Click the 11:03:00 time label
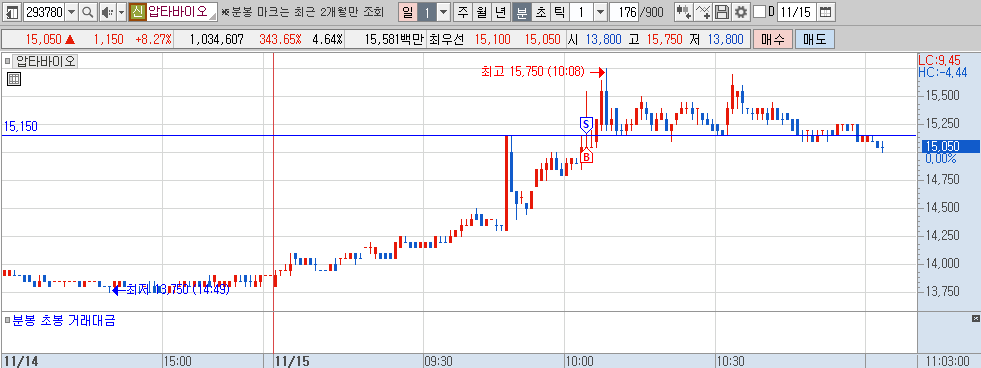The width and height of the screenshot is (981, 368). coord(949,361)
